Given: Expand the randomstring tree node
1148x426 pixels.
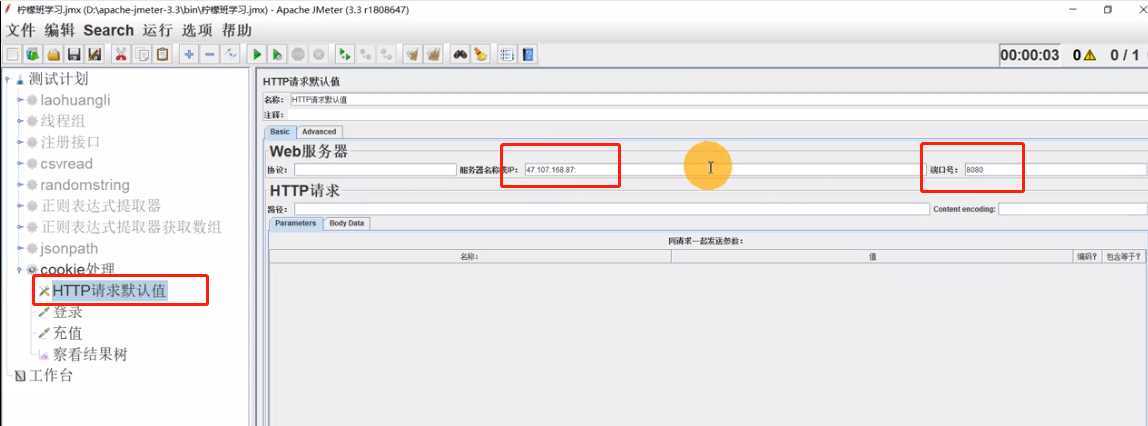Looking at the screenshot, I should coord(21,185).
